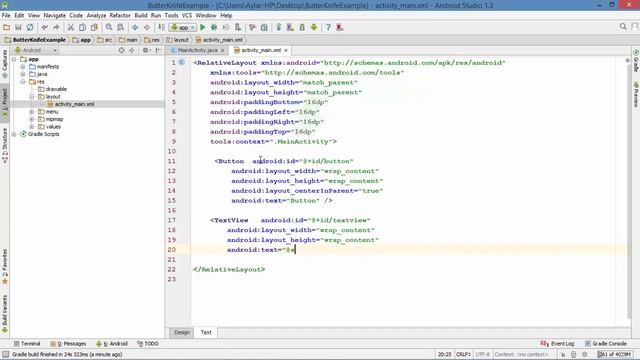Click the CRLF line separator status
This screenshot has height=360, width=640.
coord(463,354)
